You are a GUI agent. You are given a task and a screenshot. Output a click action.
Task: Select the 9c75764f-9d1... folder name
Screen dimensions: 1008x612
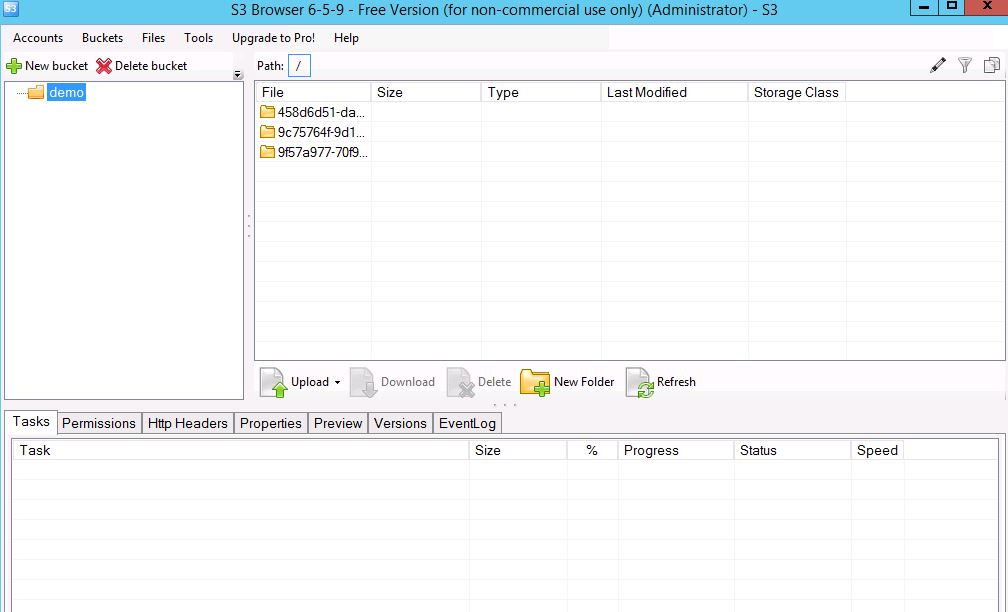[321, 132]
